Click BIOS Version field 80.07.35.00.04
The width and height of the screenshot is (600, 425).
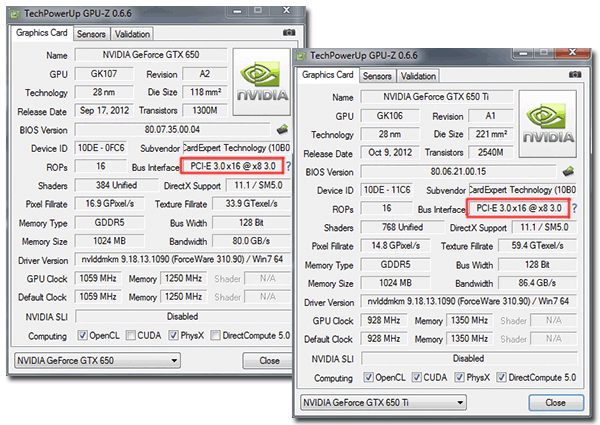coord(172,129)
